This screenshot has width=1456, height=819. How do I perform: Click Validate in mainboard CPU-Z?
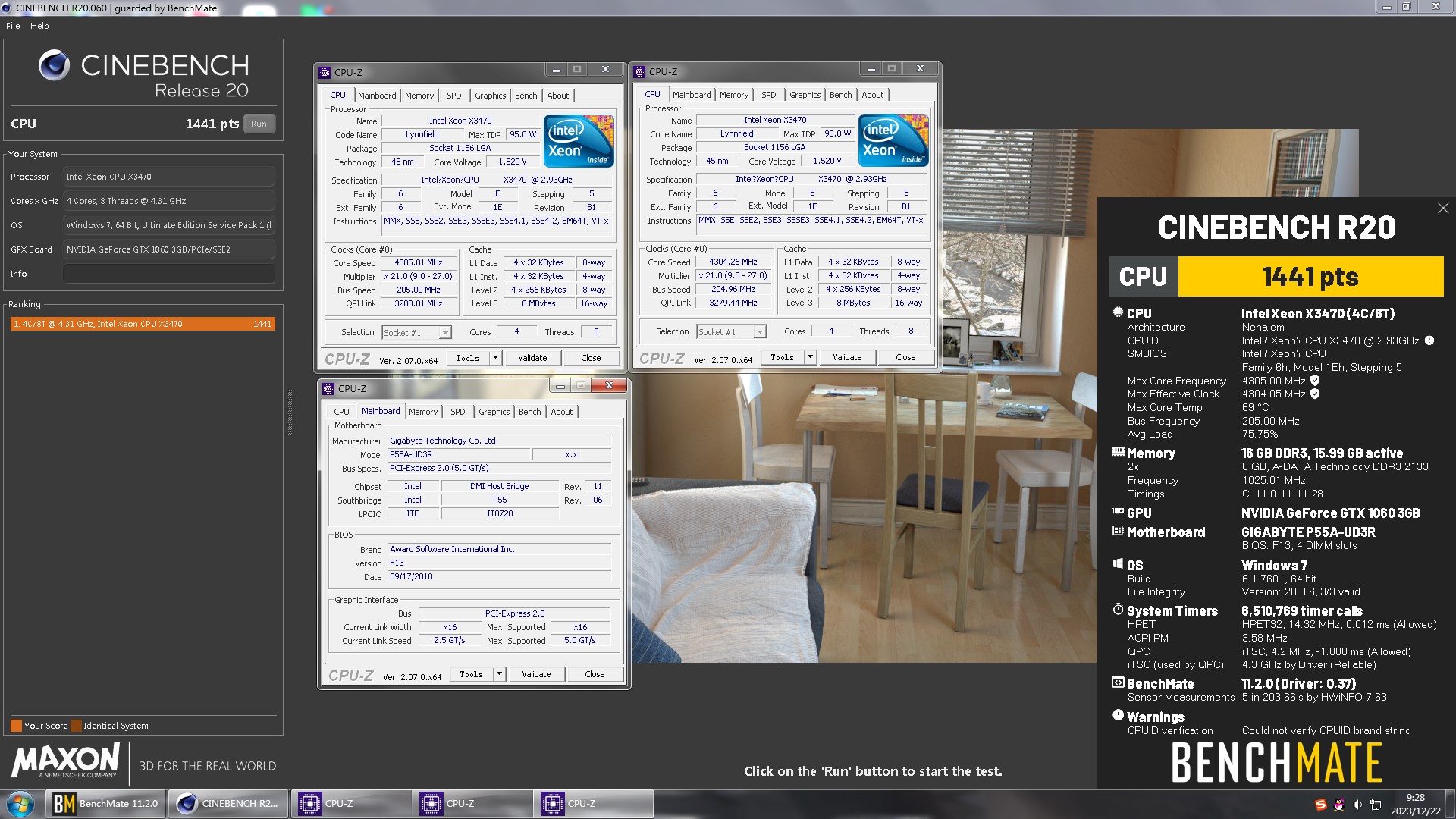pos(536,674)
